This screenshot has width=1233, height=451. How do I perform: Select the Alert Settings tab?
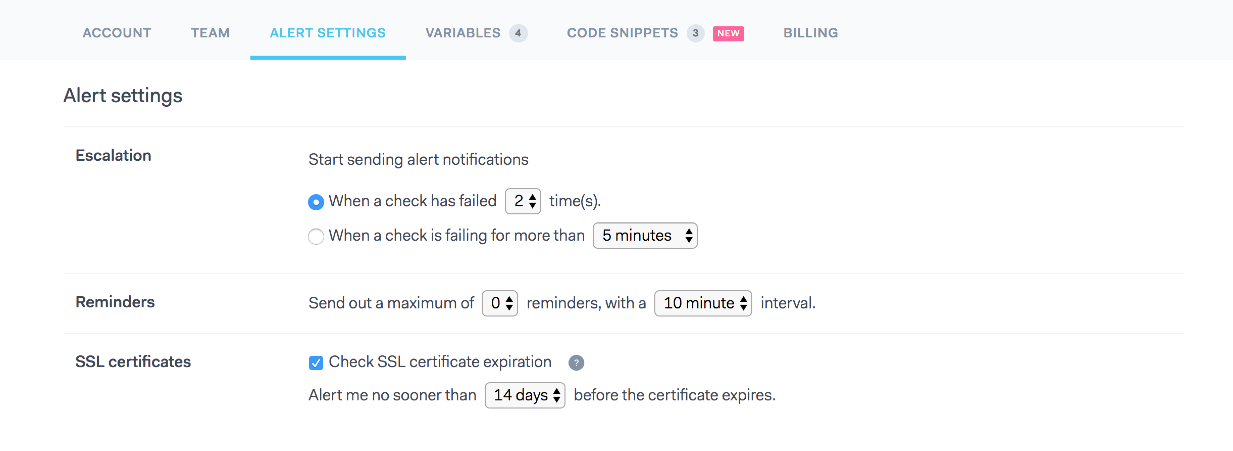click(x=327, y=33)
